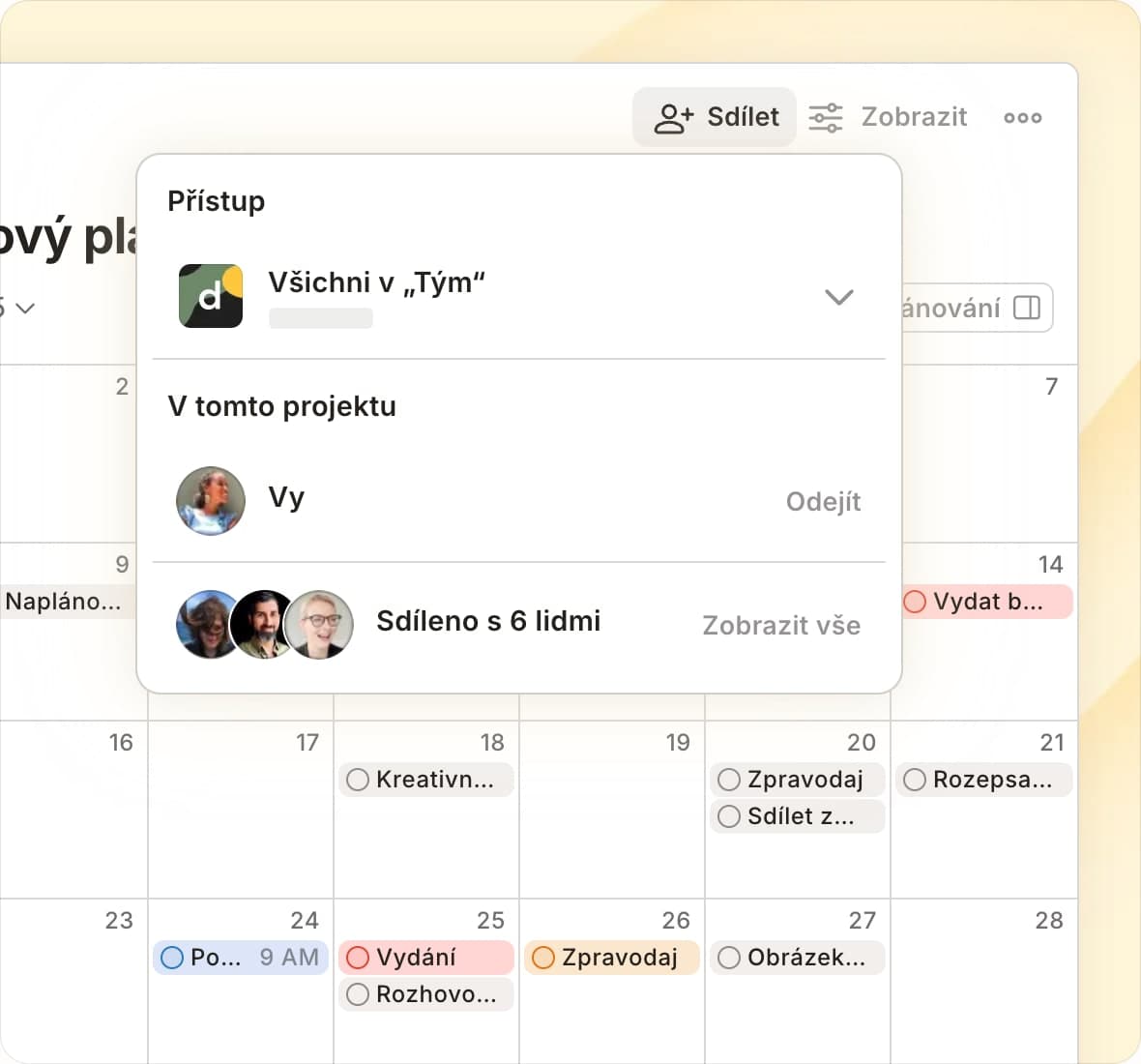Check off the orange Zpravodaj task on 26th
The width and height of the screenshot is (1141, 1064).
(543, 958)
